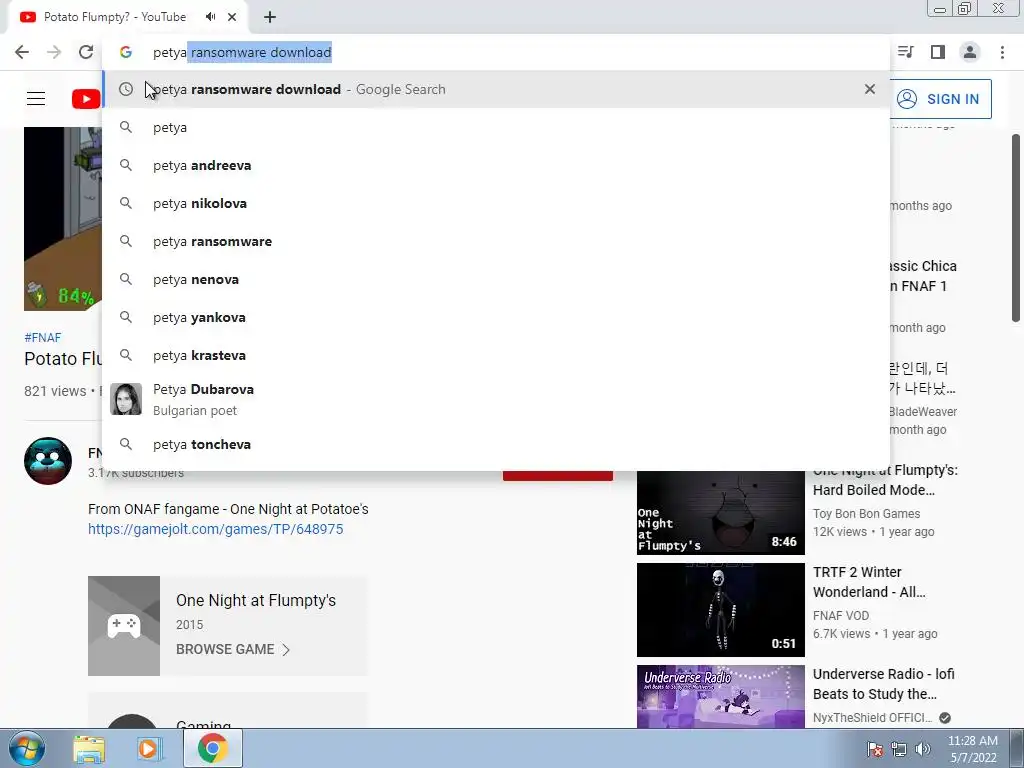
Task: Select the petya krasteva suggestion
Action: click(496, 355)
